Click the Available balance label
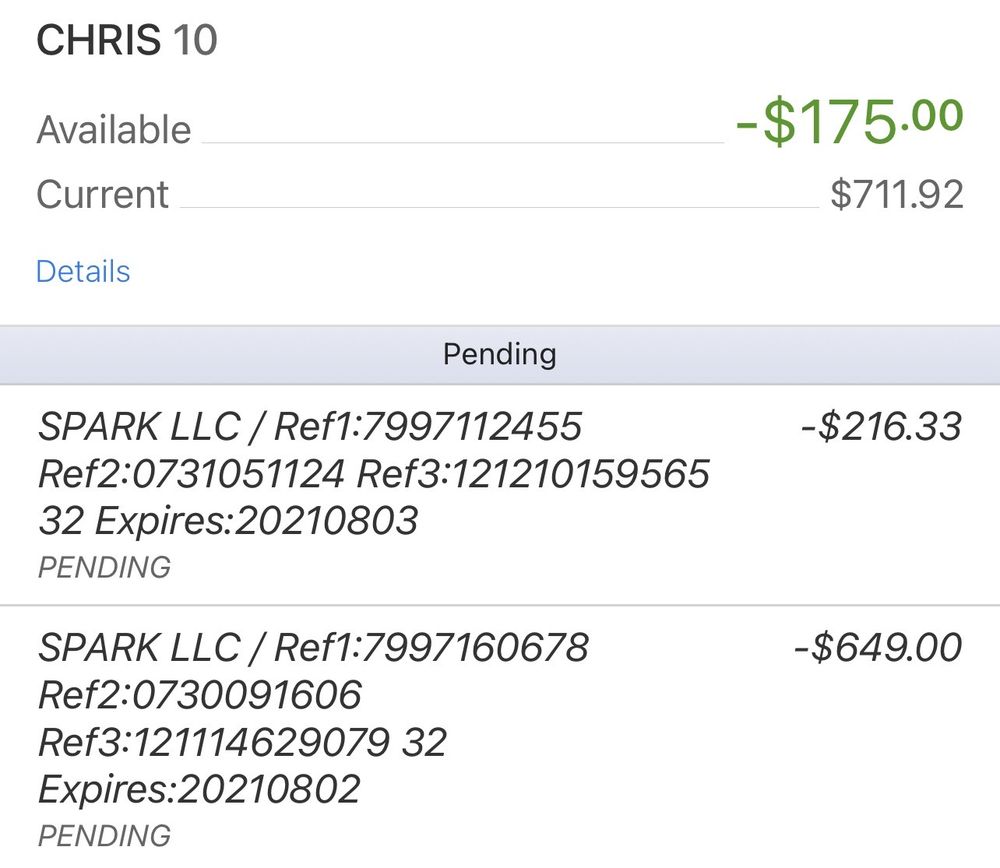The image size is (1000, 868). [x=114, y=130]
